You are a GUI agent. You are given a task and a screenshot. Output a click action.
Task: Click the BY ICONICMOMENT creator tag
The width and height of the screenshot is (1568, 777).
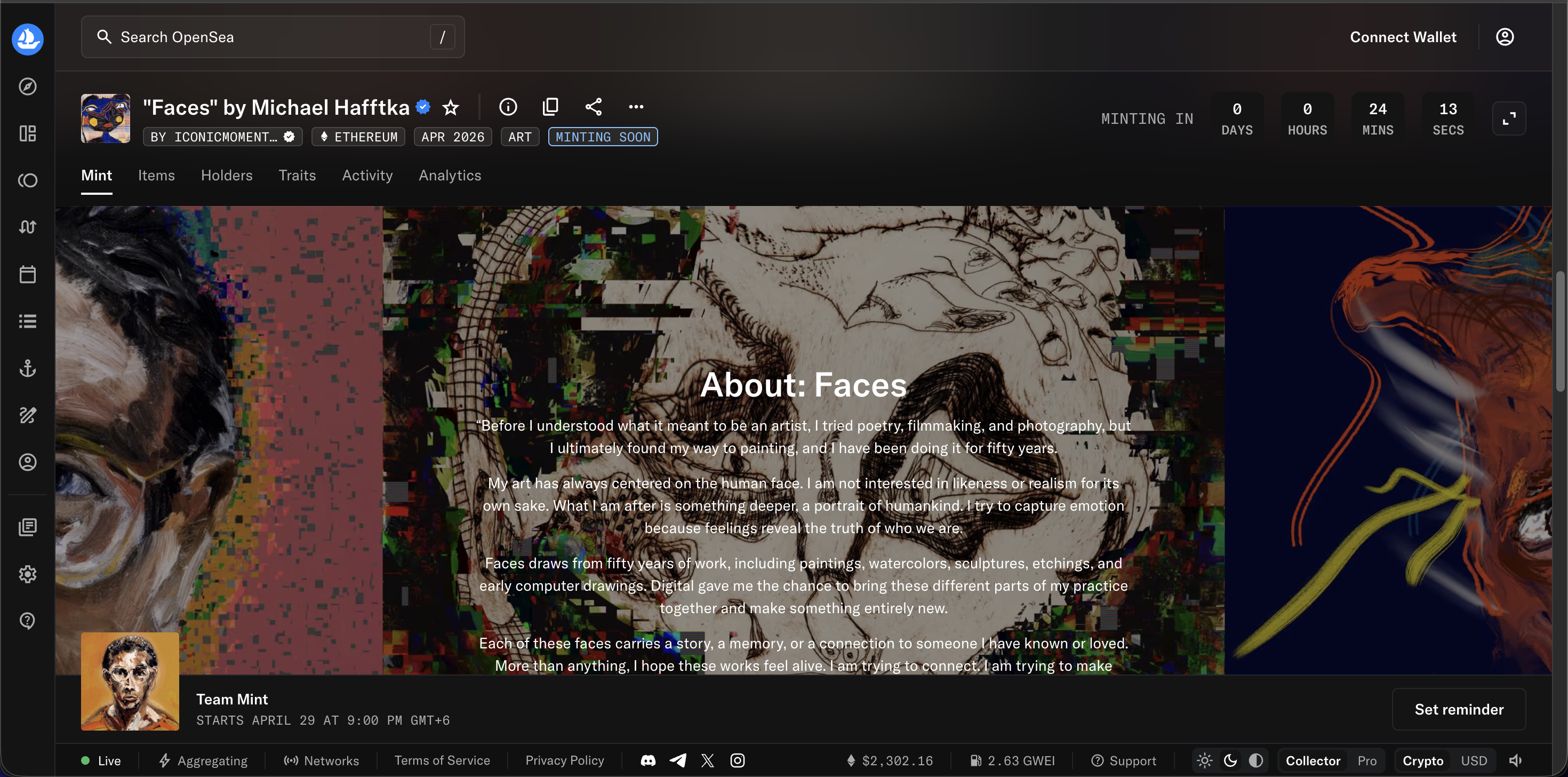(x=223, y=137)
